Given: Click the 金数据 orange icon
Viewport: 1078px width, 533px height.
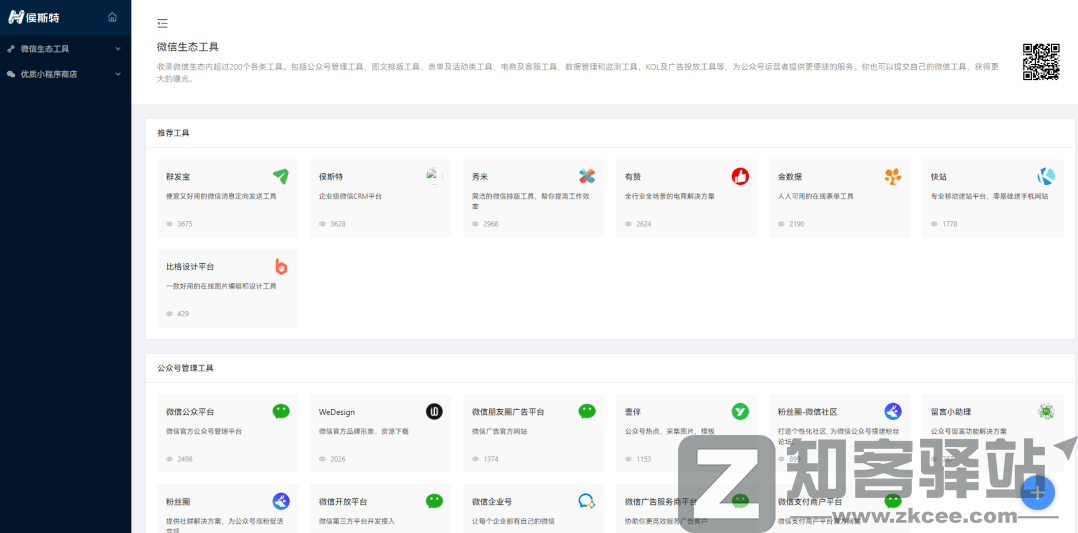Looking at the screenshot, I should (893, 177).
